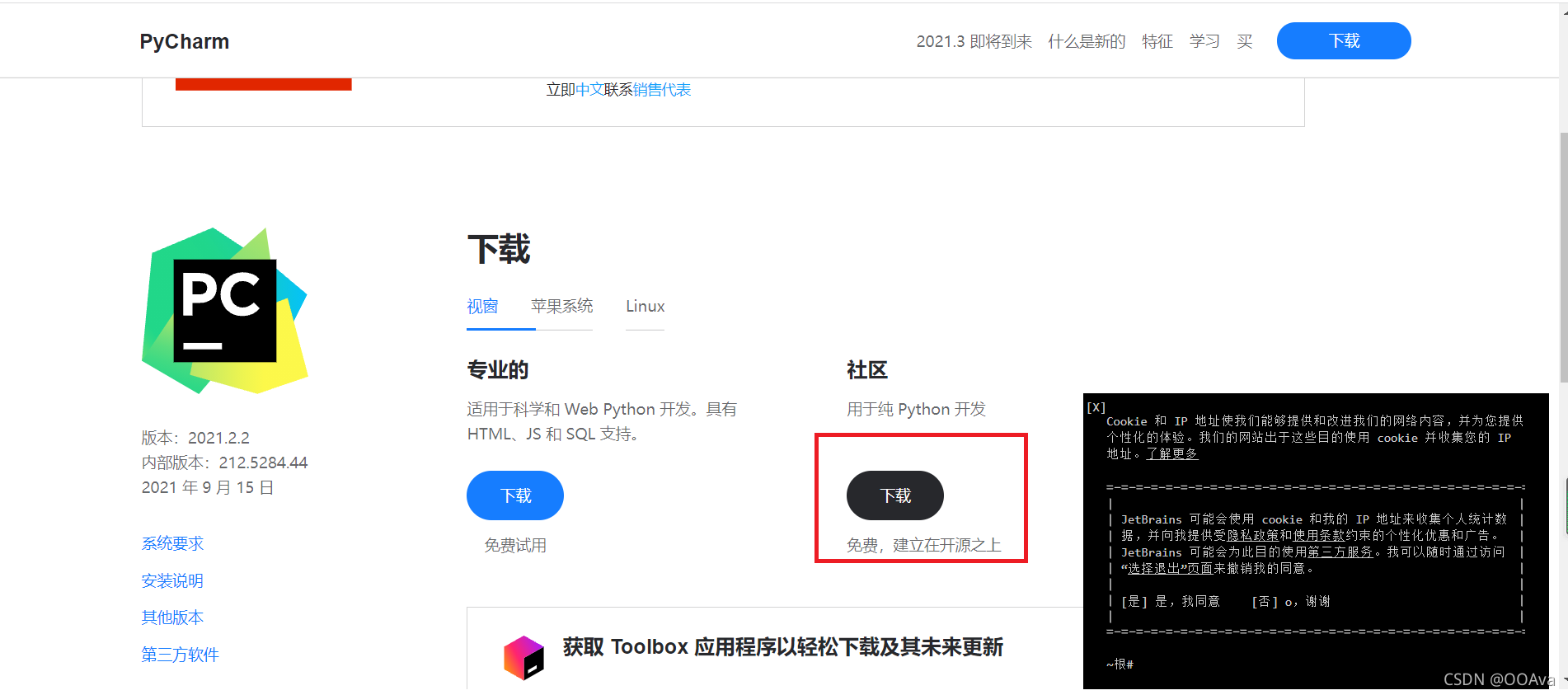Click the Toolbox app cube icon
1568x695 pixels.
(524, 657)
